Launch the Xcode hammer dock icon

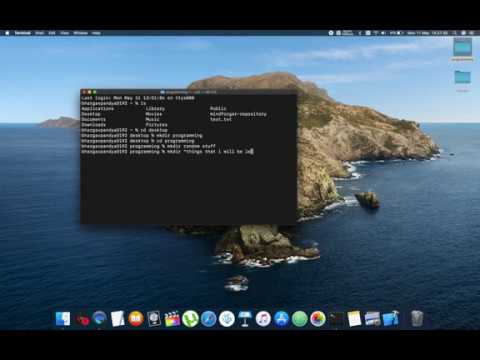391,319
